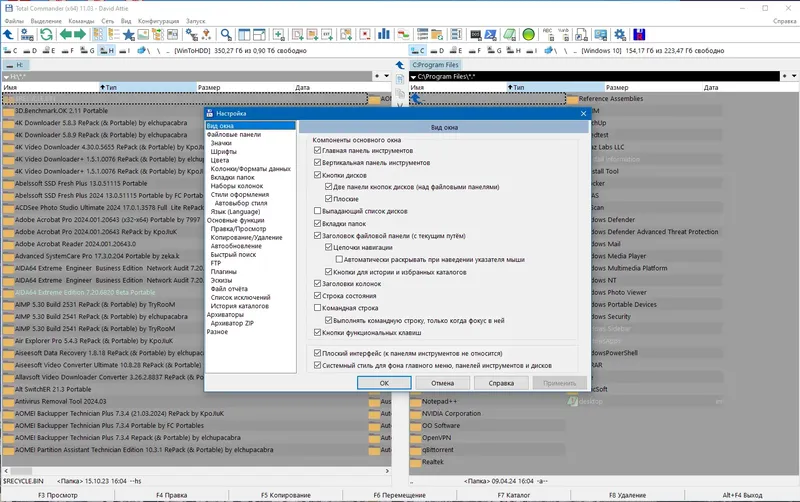Enable the Командная строка checkbox

(317, 308)
